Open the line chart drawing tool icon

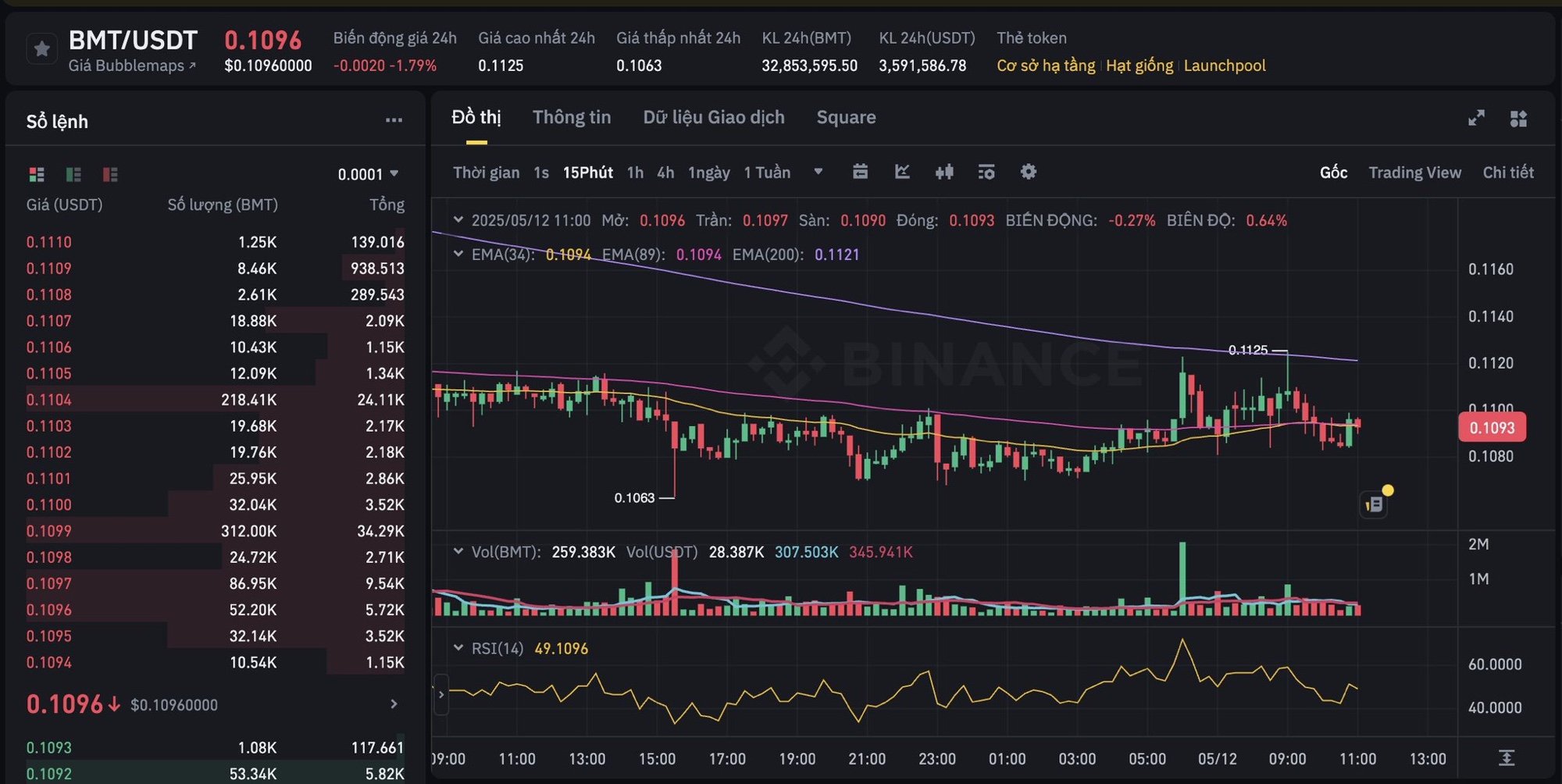(x=902, y=172)
